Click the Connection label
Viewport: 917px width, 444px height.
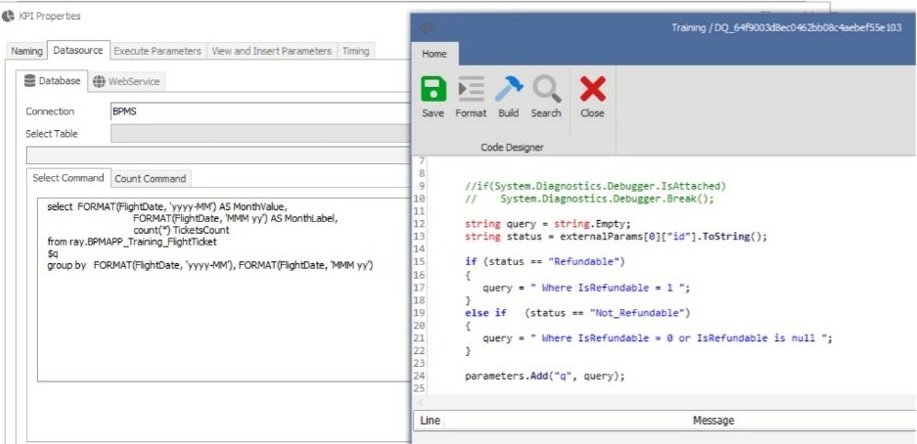coord(50,111)
